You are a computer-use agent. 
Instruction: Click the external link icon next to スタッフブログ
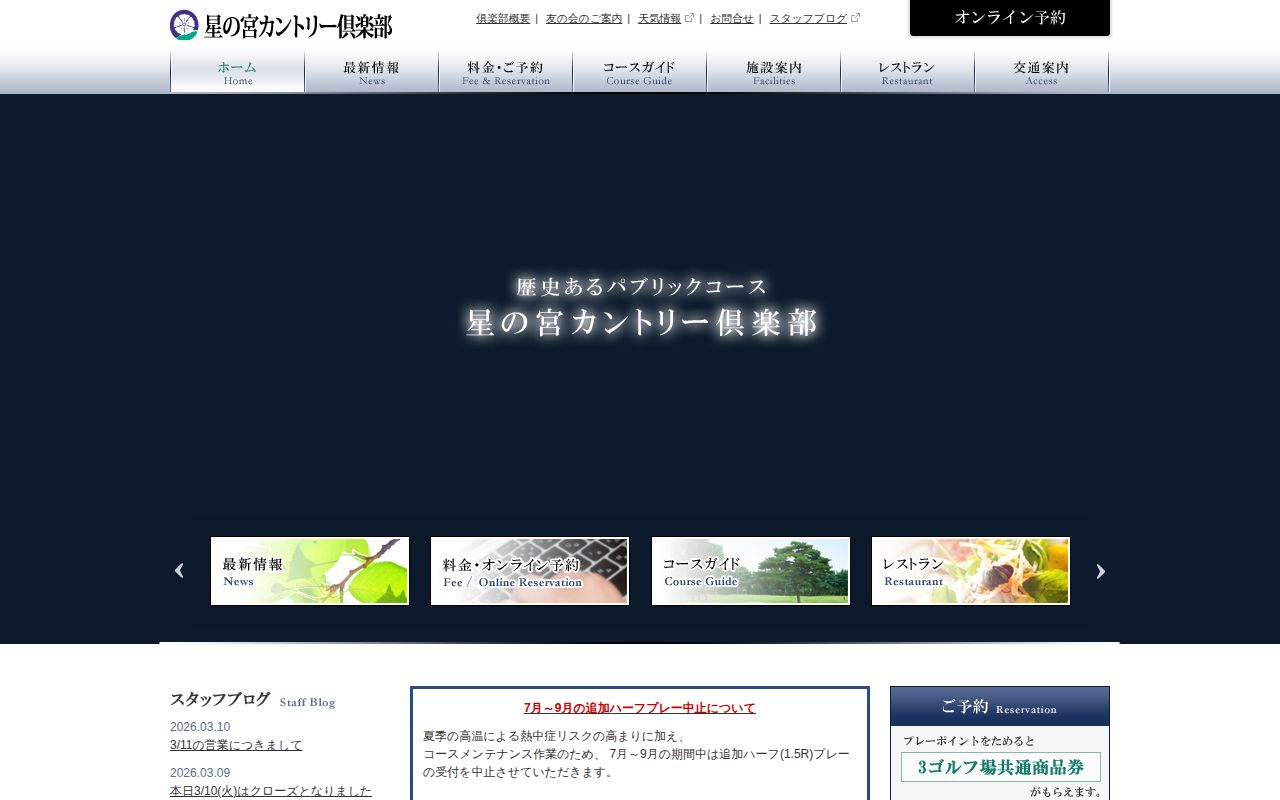tap(855, 18)
